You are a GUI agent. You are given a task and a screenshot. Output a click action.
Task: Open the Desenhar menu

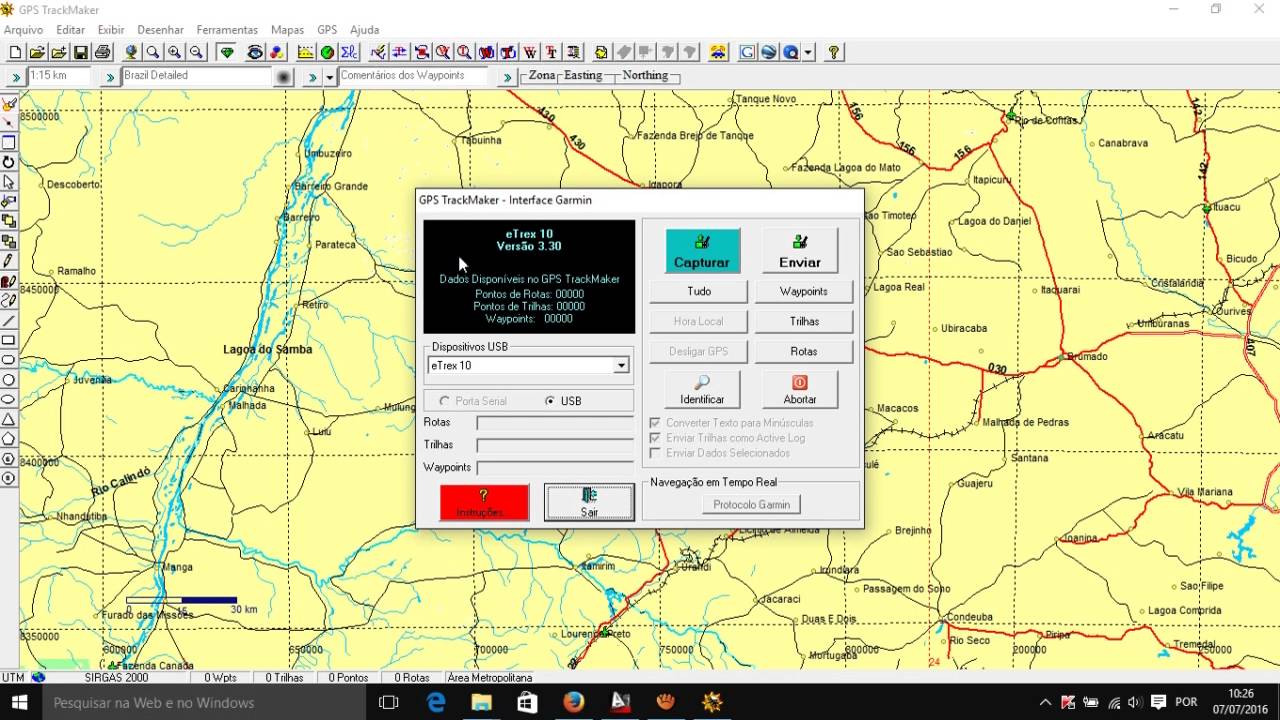coord(161,30)
